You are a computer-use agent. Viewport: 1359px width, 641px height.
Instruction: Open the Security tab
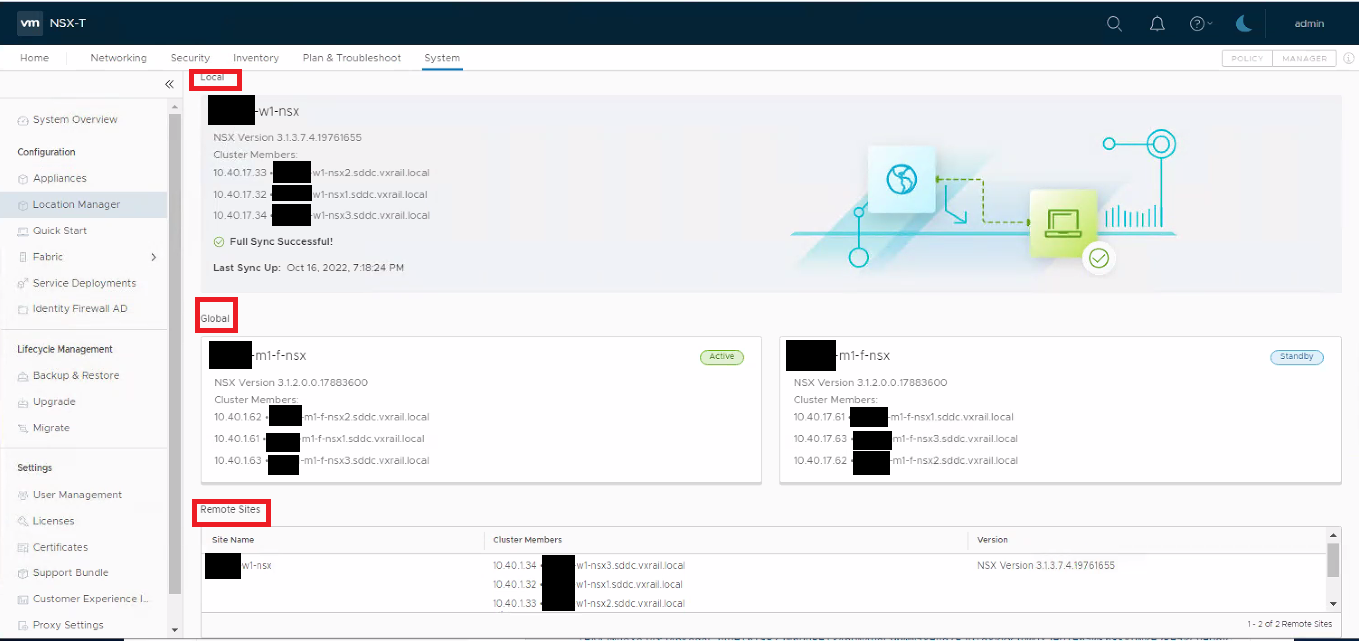[190, 58]
